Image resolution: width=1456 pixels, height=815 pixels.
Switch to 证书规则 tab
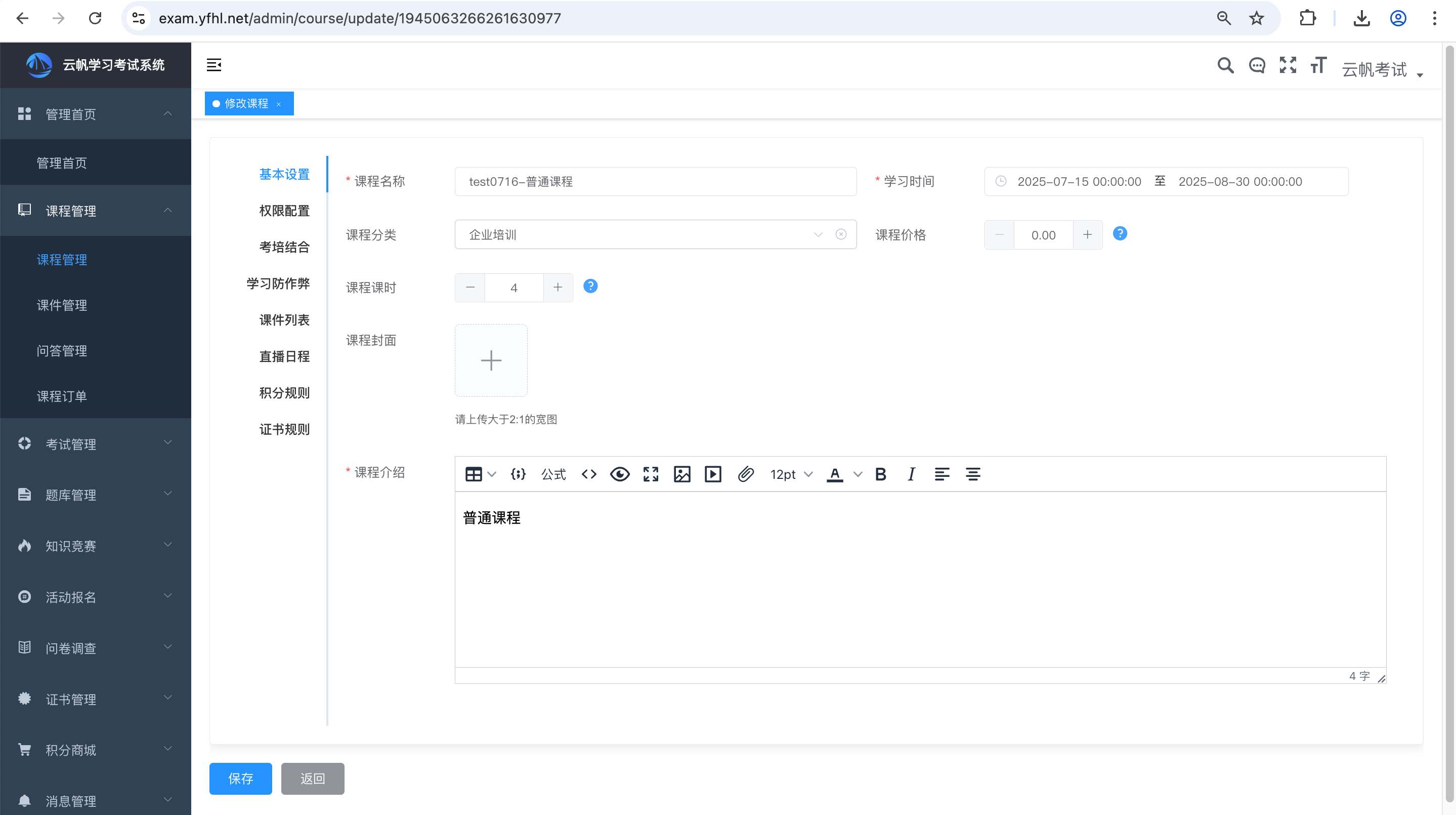[284, 429]
